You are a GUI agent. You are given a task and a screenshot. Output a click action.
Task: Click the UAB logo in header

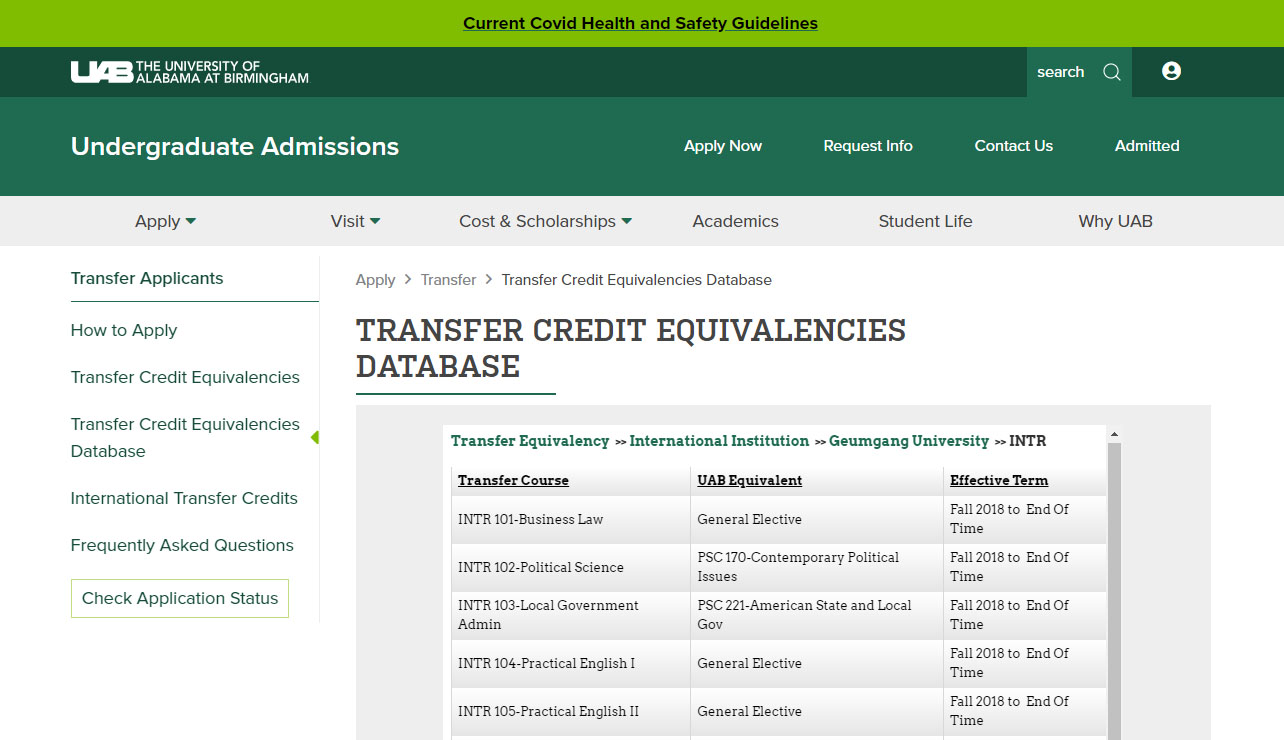click(x=189, y=72)
